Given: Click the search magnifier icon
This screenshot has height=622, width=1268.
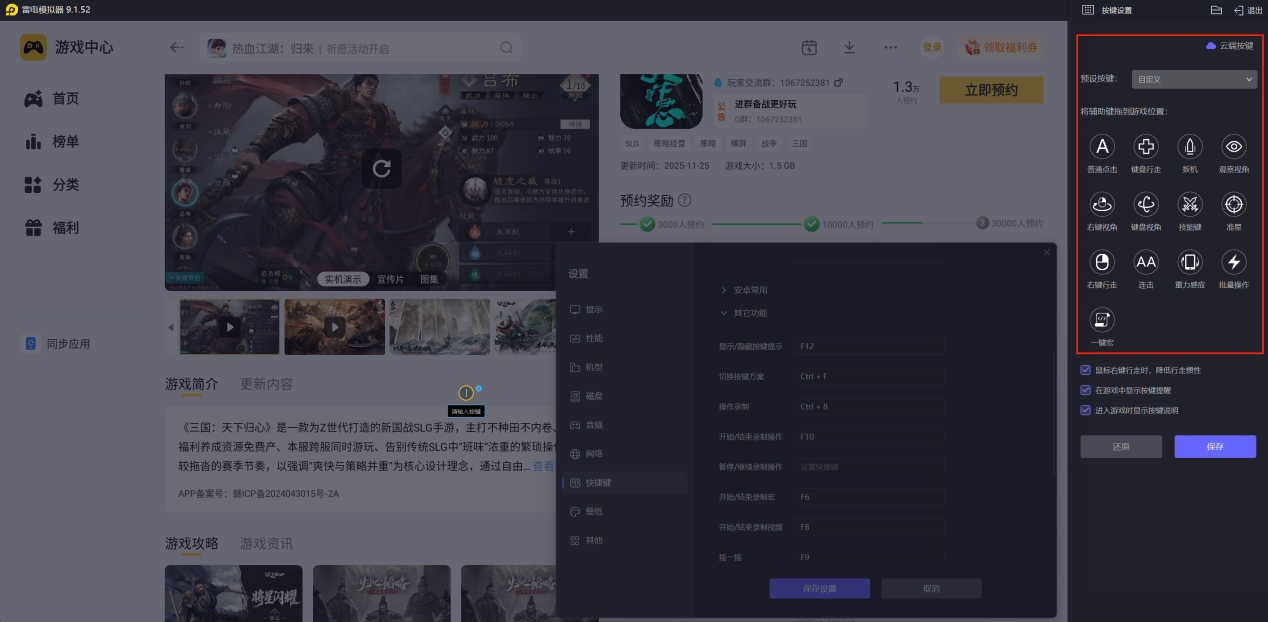Looking at the screenshot, I should 506,47.
